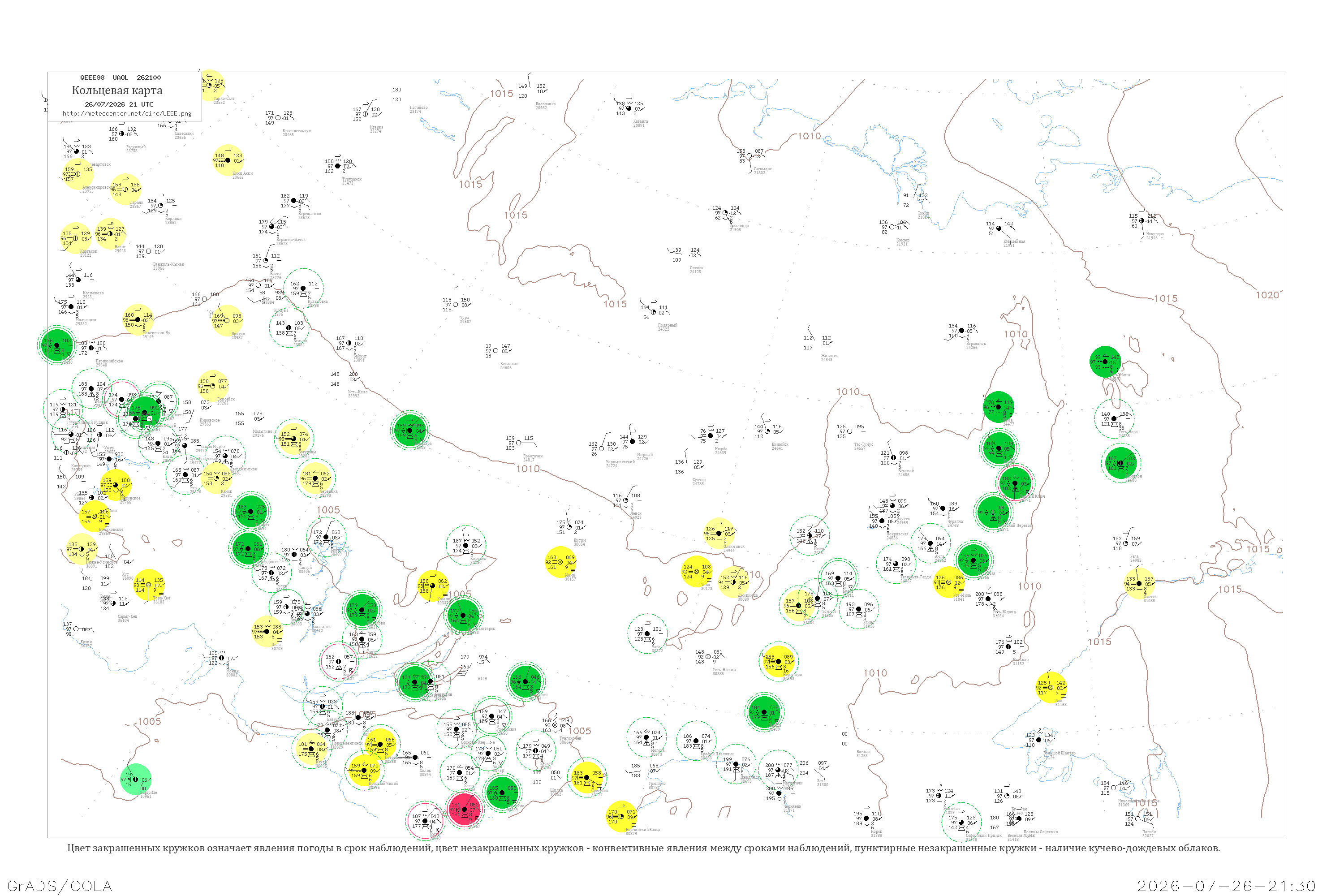This screenshot has height=896, width=1344.
Task: Select the "Халесавэй" station name
Action: click(184, 133)
